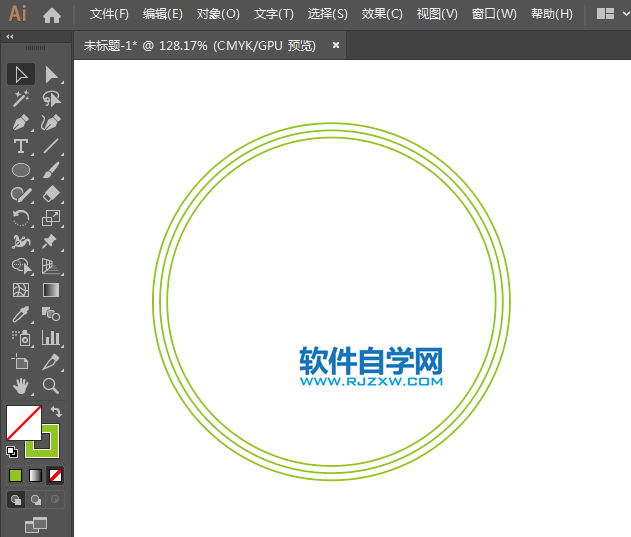The height and width of the screenshot is (537, 631).
Task: Select the Puppet Warp pin tool
Action: 51,242
